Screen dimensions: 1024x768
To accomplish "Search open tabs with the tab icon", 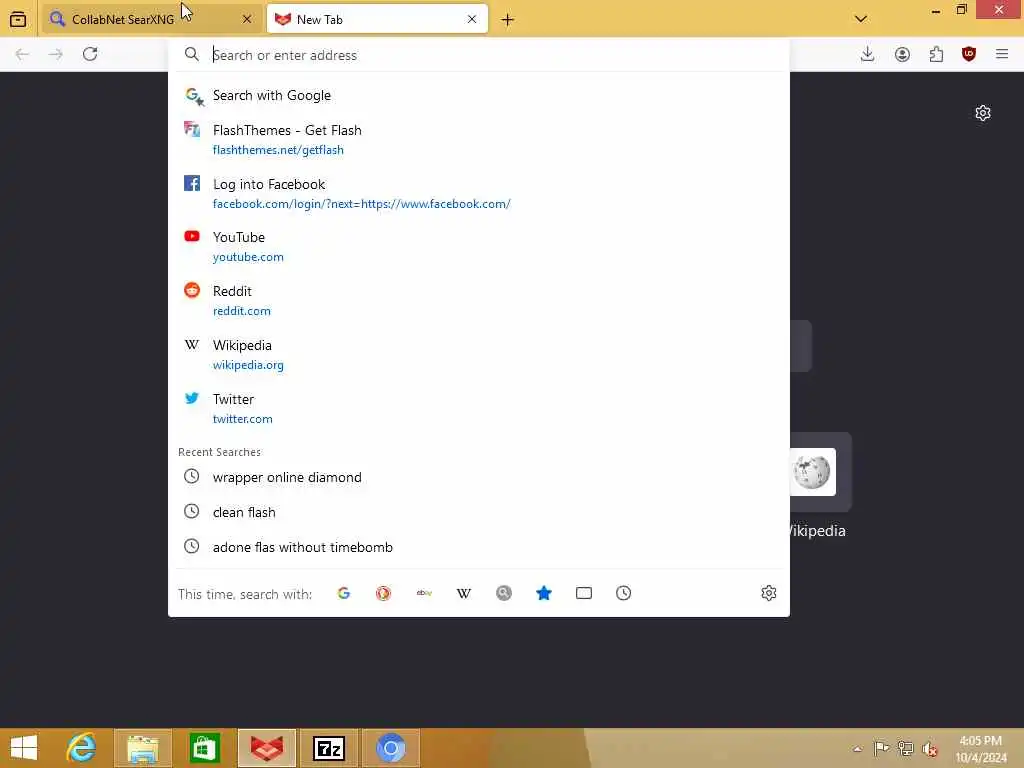I will click(584, 593).
